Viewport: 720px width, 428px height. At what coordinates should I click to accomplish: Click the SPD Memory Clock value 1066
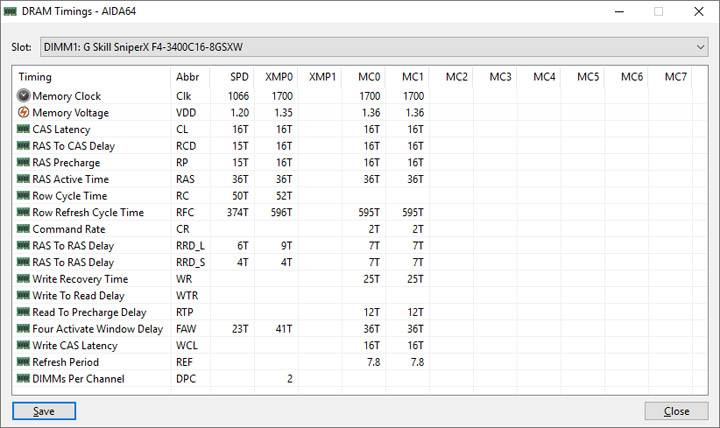[x=238, y=96]
